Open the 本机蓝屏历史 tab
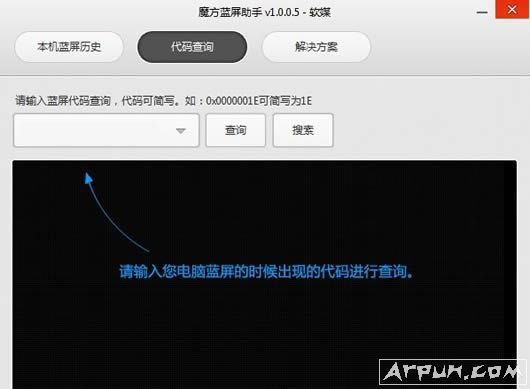Viewport: 530px width, 389px height. pyautogui.click(x=69, y=47)
